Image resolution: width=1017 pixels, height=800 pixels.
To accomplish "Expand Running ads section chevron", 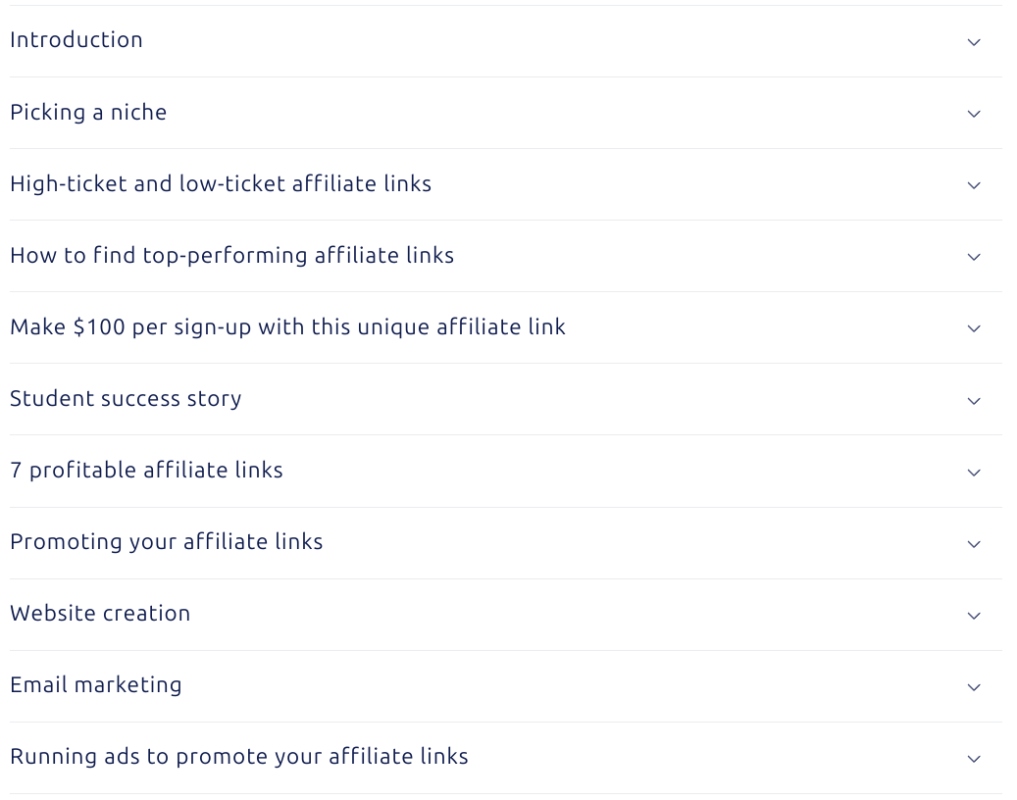I will (974, 759).
